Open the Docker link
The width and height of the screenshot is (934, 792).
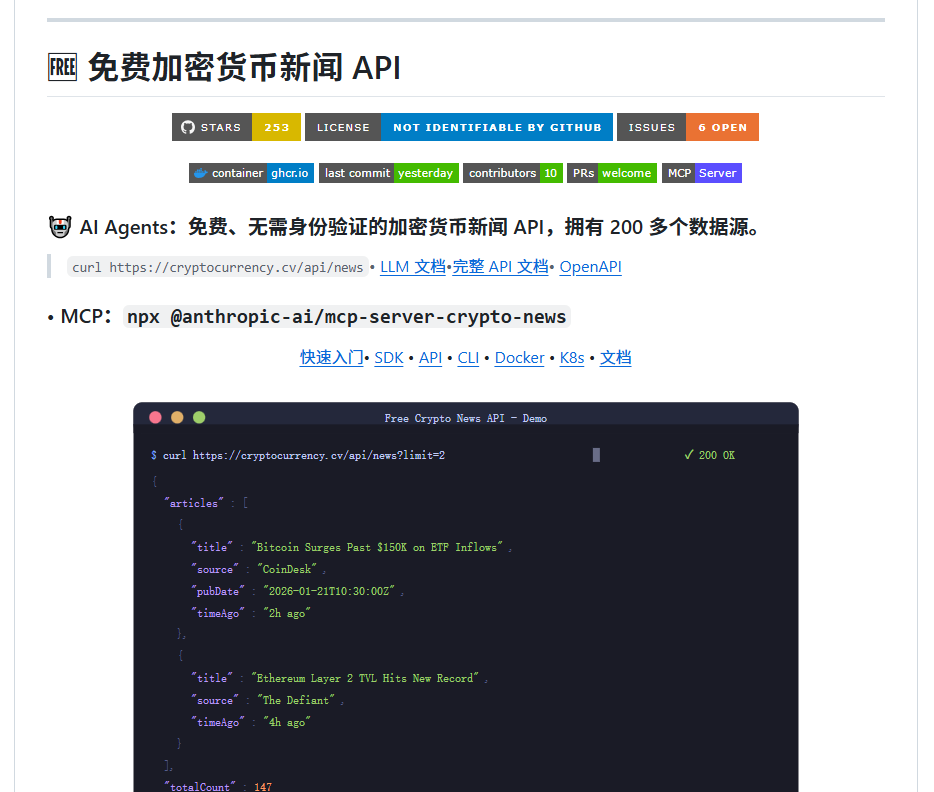[519, 357]
